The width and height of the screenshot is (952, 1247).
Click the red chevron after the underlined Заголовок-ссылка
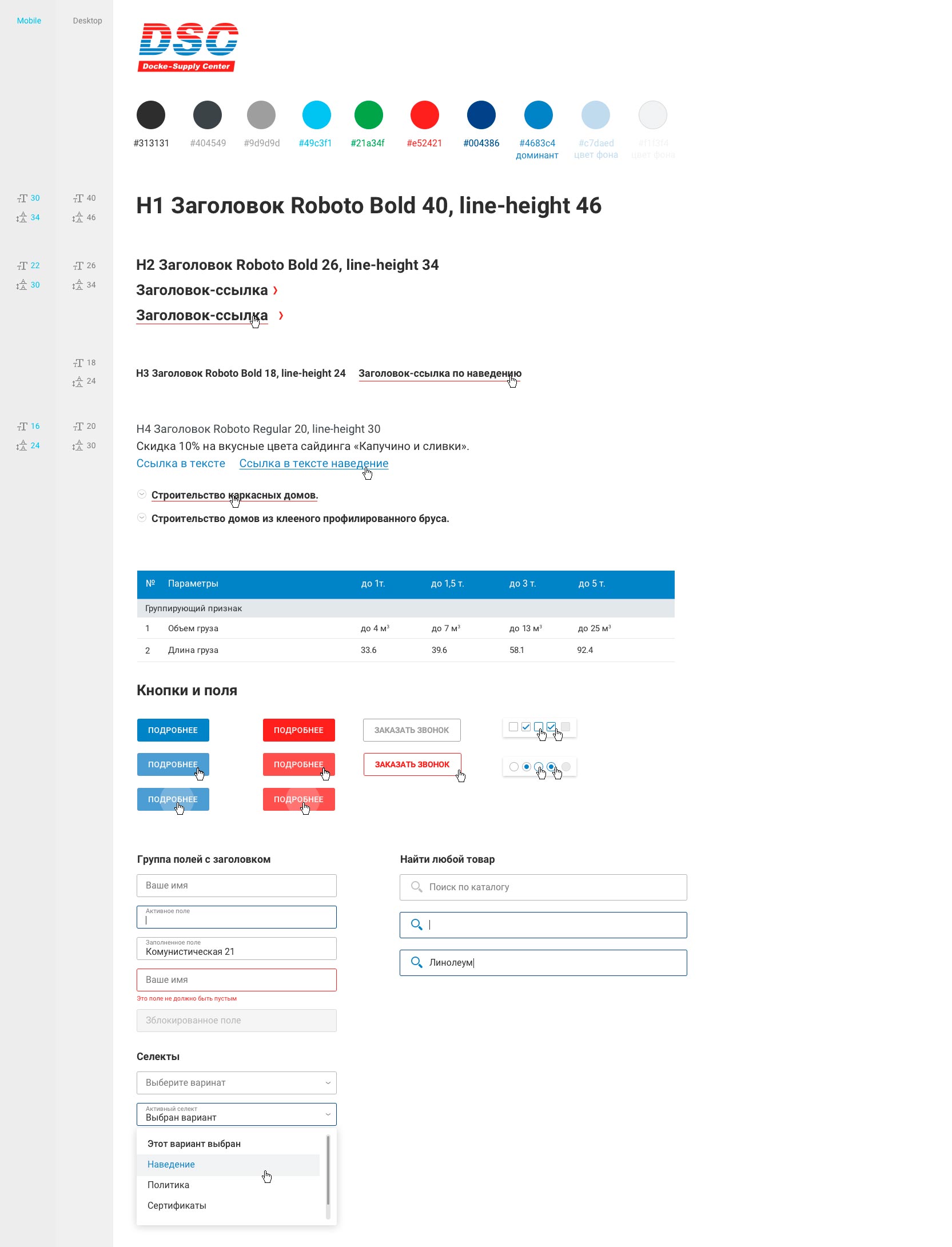[x=281, y=316]
